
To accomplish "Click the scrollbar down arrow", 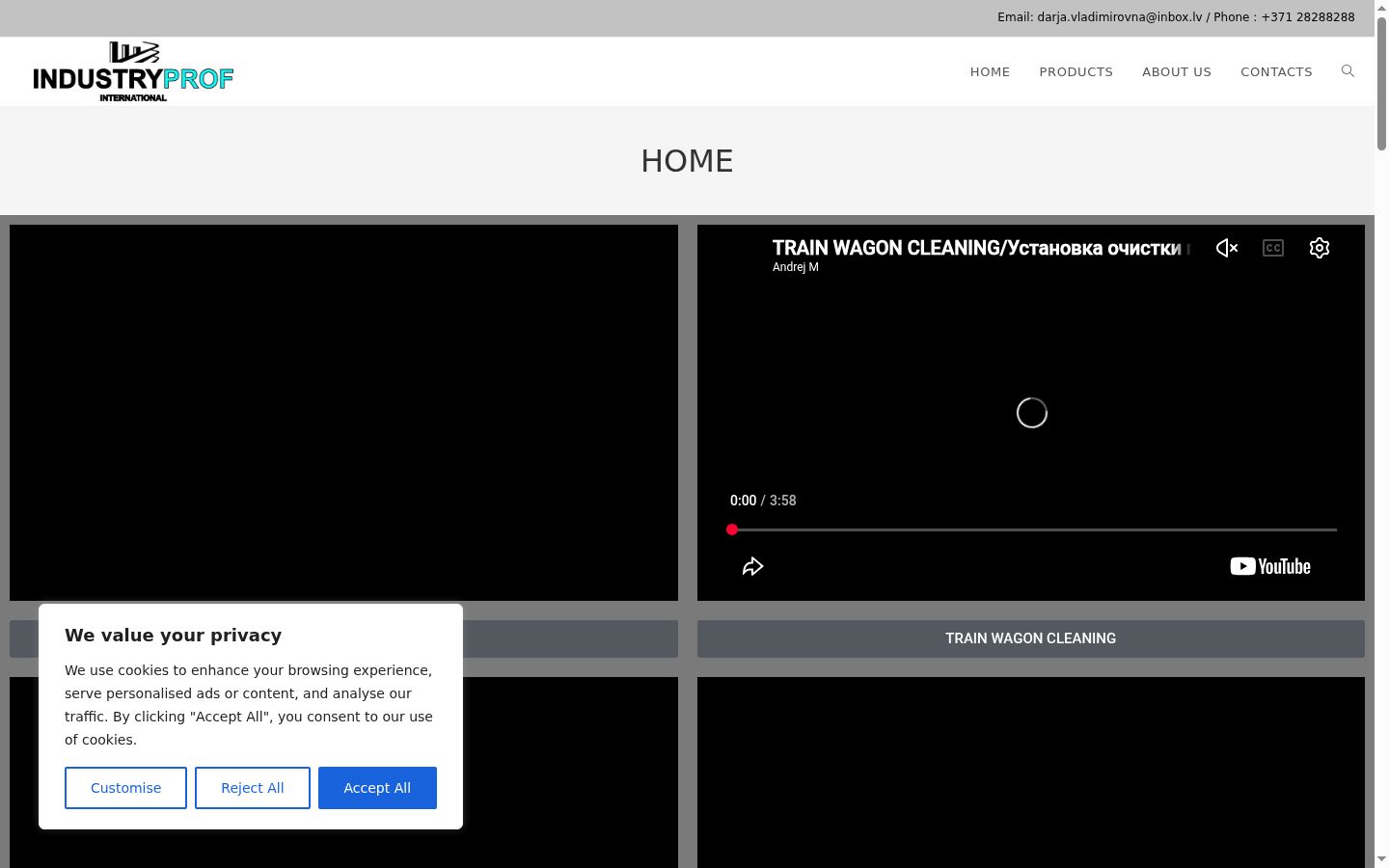I will (1381, 859).
